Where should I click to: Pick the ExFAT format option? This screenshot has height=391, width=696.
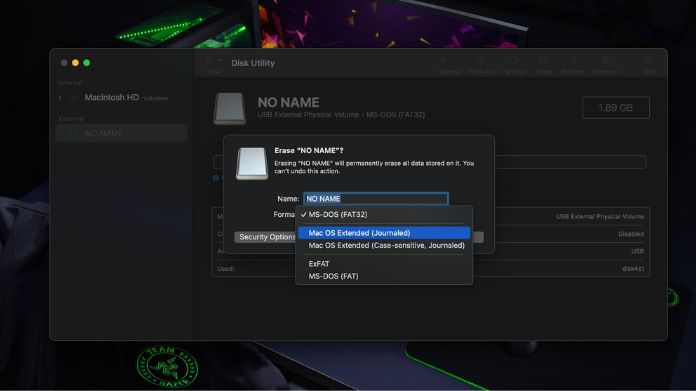pos(384,264)
